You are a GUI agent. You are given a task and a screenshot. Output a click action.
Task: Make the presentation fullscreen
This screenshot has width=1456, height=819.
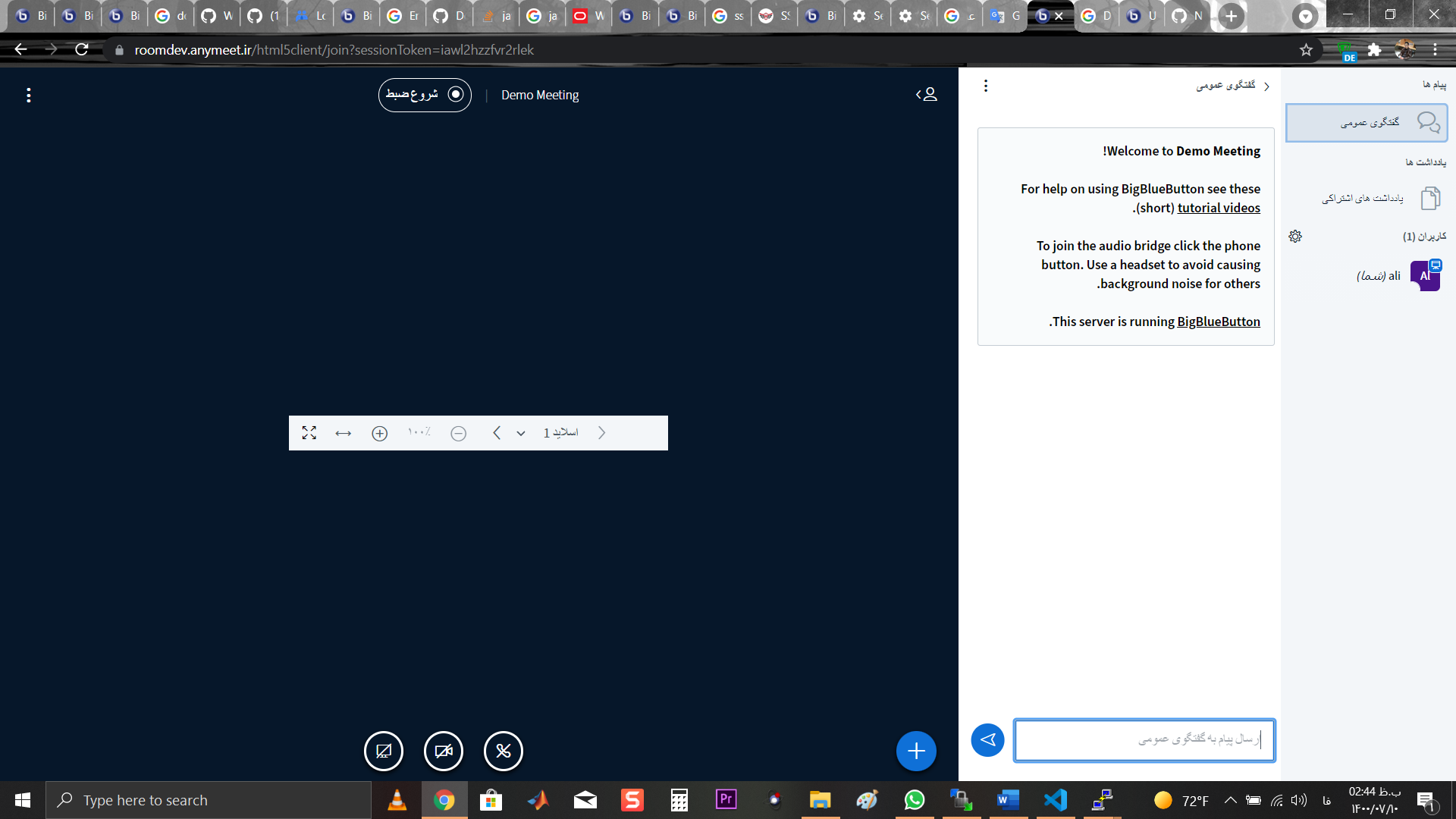pyautogui.click(x=309, y=432)
